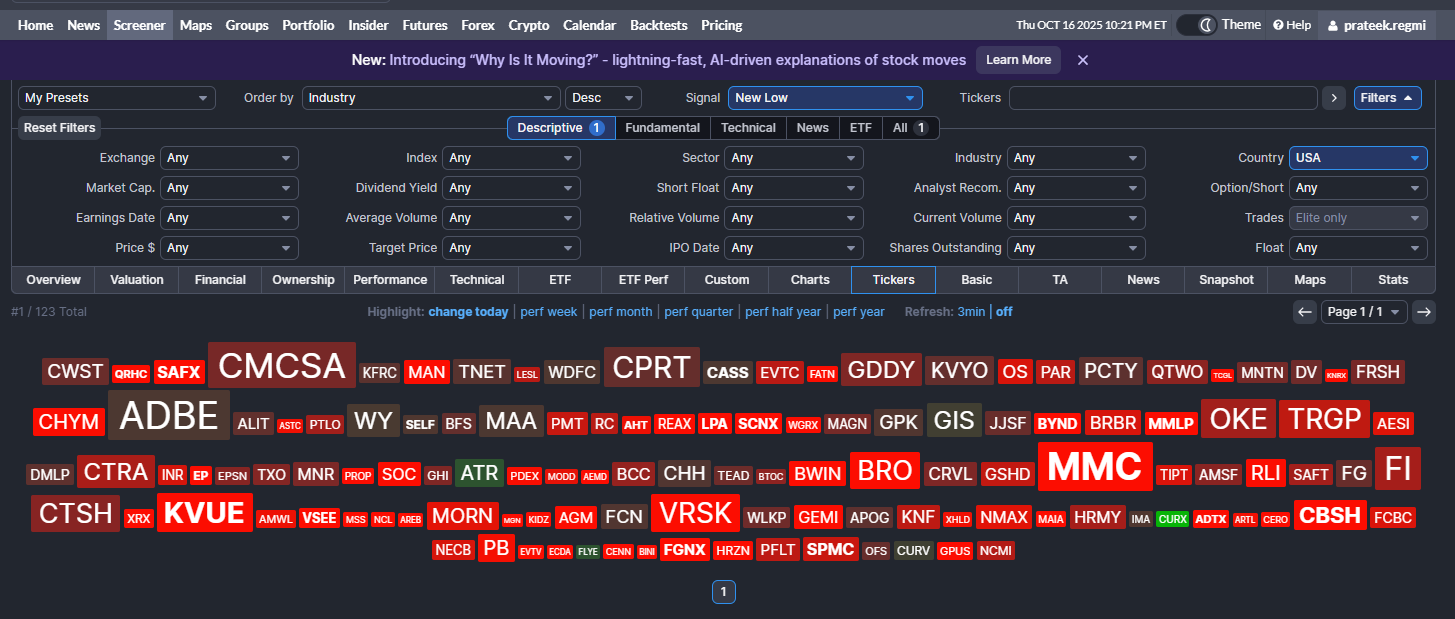The image size is (1455, 619).
Task: Click the CBSH ticker tile
Action: (x=1329, y=516)
